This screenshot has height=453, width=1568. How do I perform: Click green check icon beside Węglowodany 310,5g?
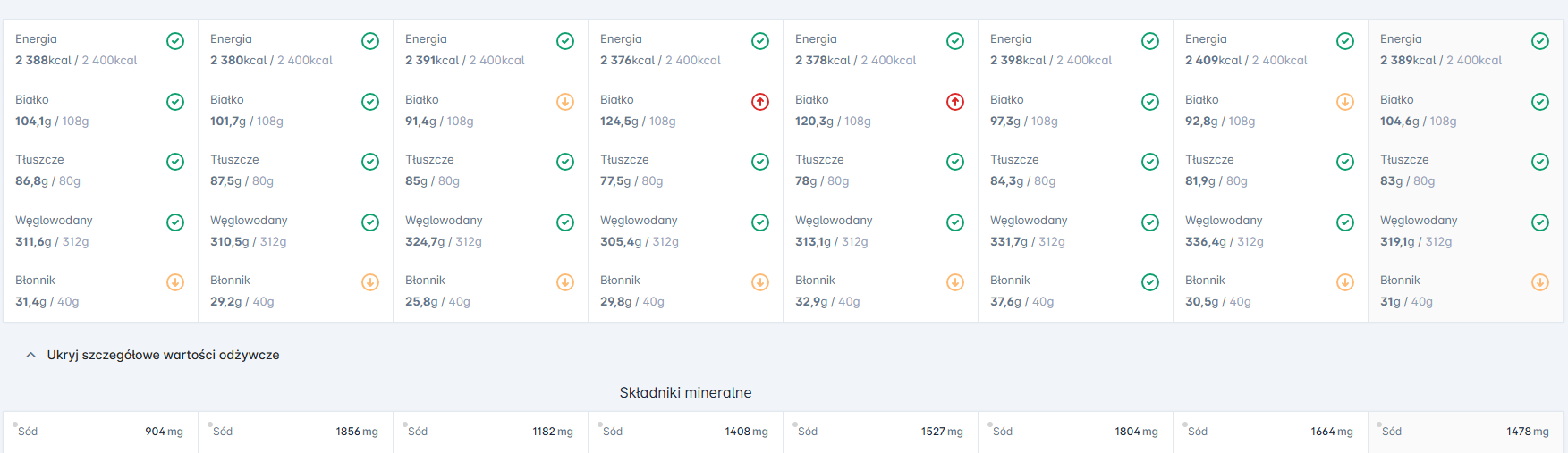[370, 222]
